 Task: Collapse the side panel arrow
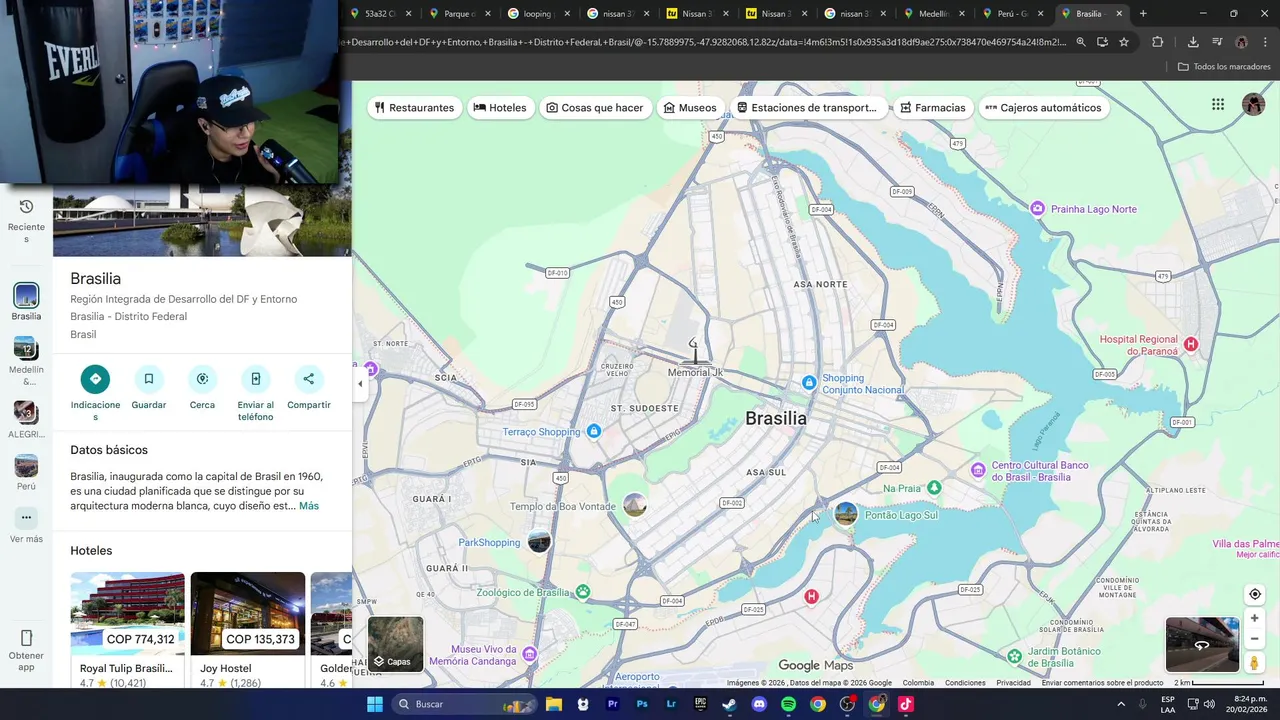(x=360, y=384)
